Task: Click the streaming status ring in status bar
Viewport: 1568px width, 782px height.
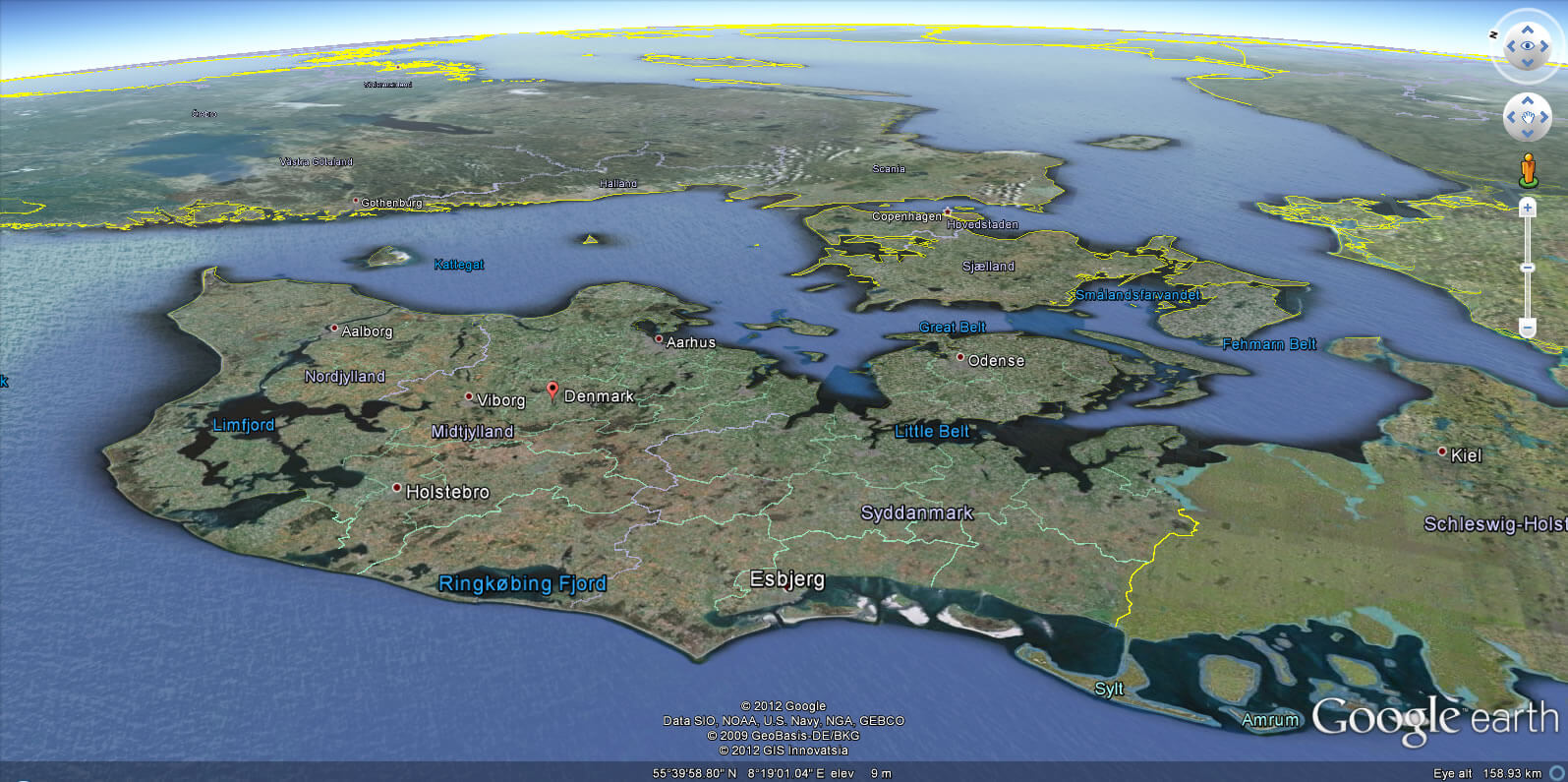Action: 1557,773
